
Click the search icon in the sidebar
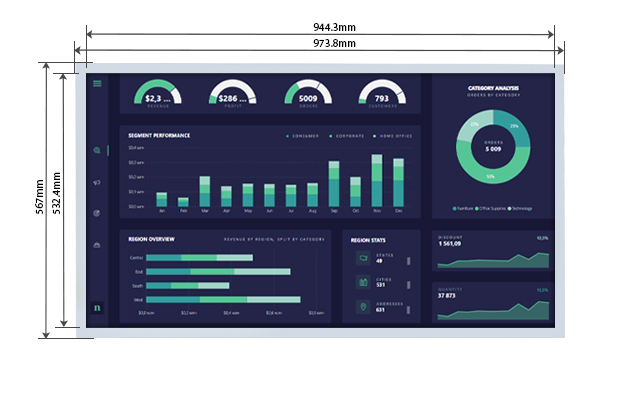pyautogui.click(x=97, y=151)
